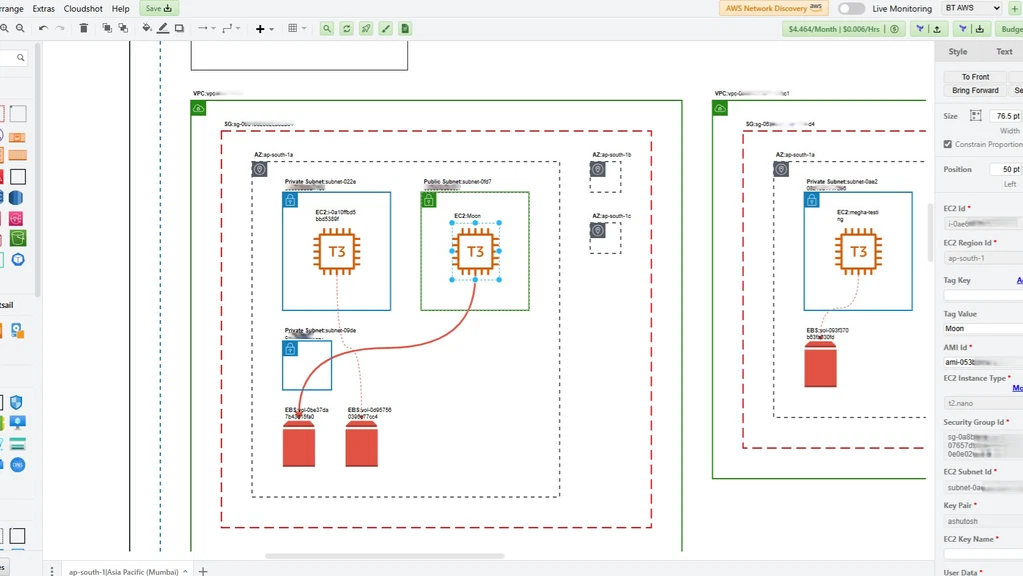The width and height of the screenshot is (1023, 576).
Task: Add a new page with plus icon
Action: tap(203, 571)
